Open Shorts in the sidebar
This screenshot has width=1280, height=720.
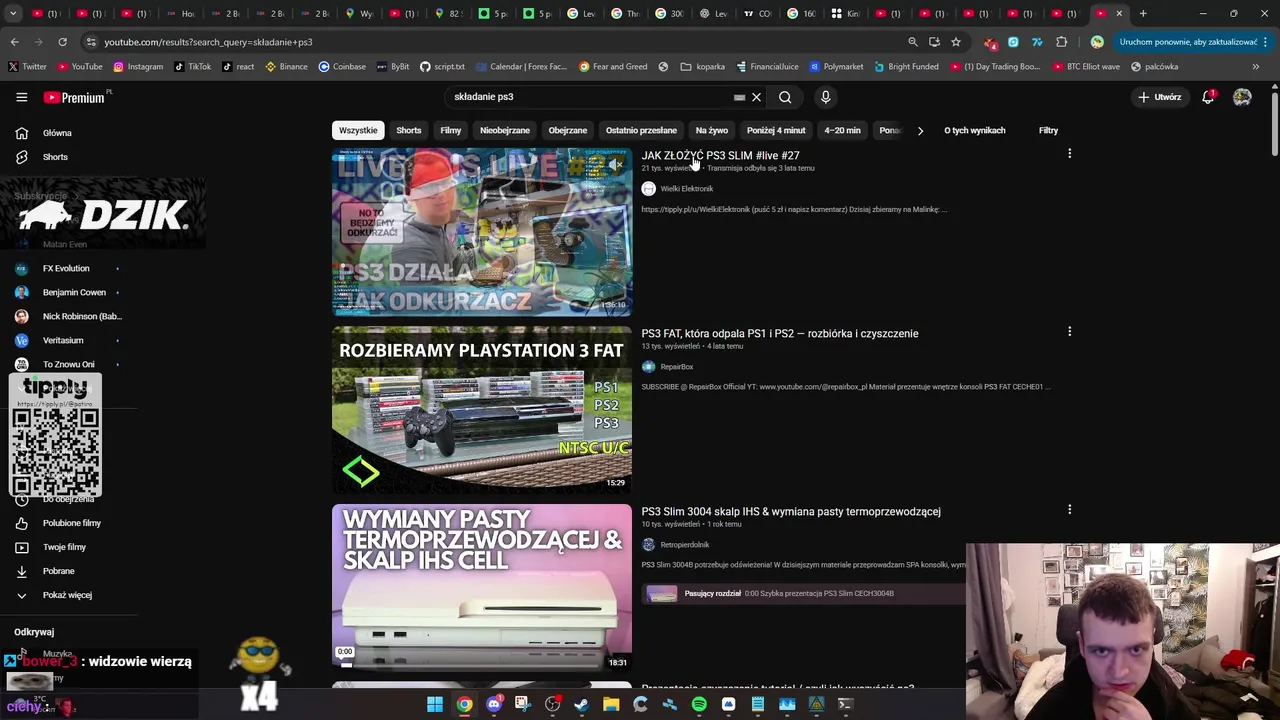tap(55, 157)
